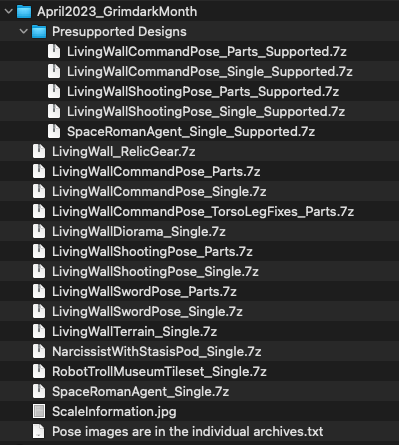This screenshot has height=445, width=399.
Task: Select SpaceRomanAgent_Single.7z file name
Action: 140,392
